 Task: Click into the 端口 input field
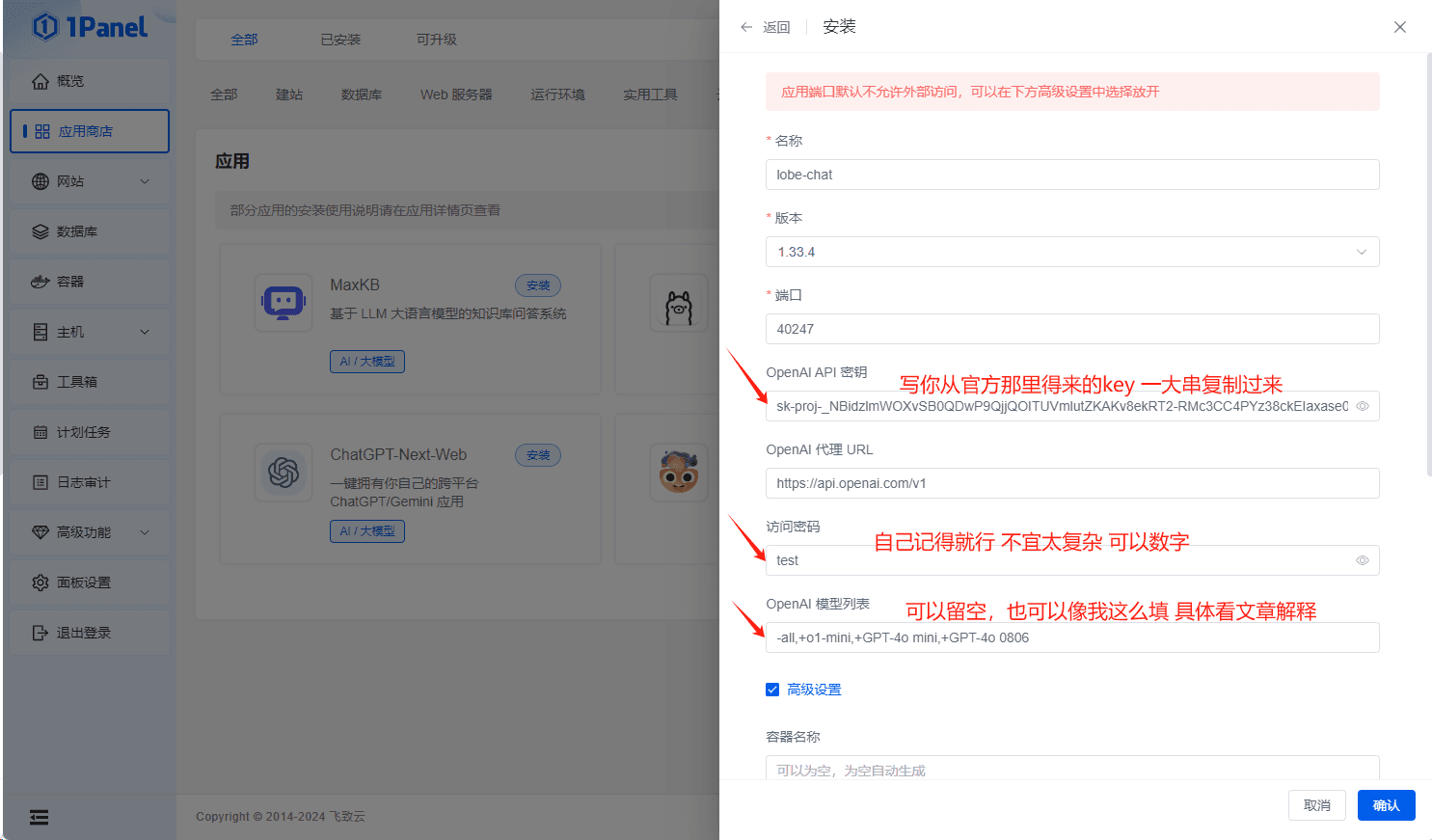coord(1071,329)
